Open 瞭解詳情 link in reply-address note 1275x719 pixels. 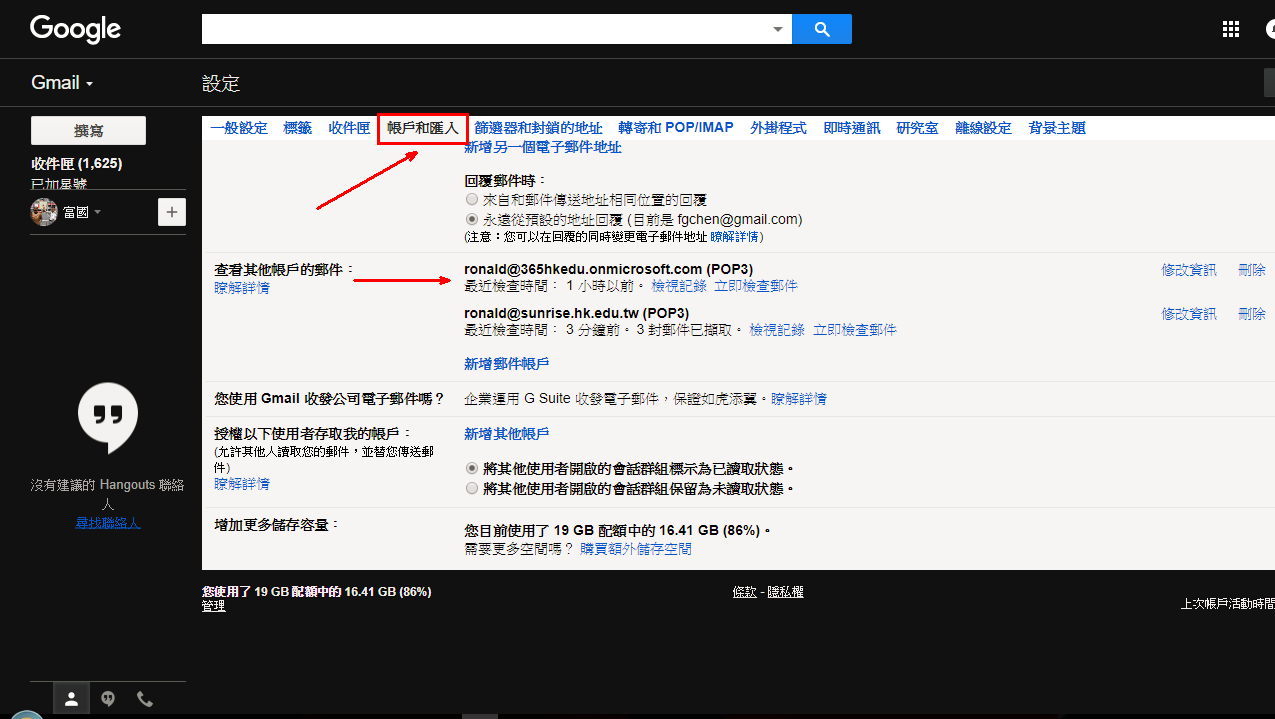coord(736,237)
